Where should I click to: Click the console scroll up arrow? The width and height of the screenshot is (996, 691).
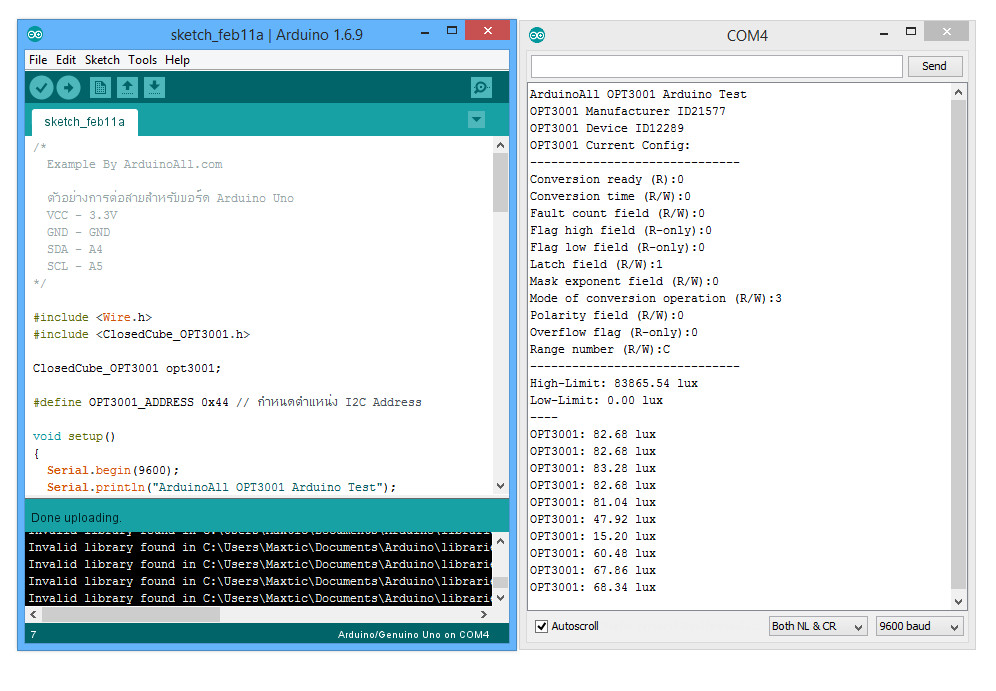tap(501, 542)
